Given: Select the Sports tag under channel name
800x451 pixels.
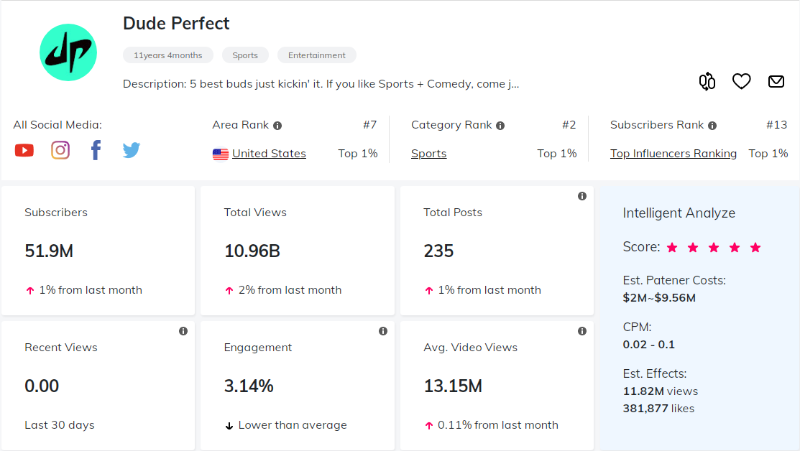Looking at the screenshot, I should point(245,56).
